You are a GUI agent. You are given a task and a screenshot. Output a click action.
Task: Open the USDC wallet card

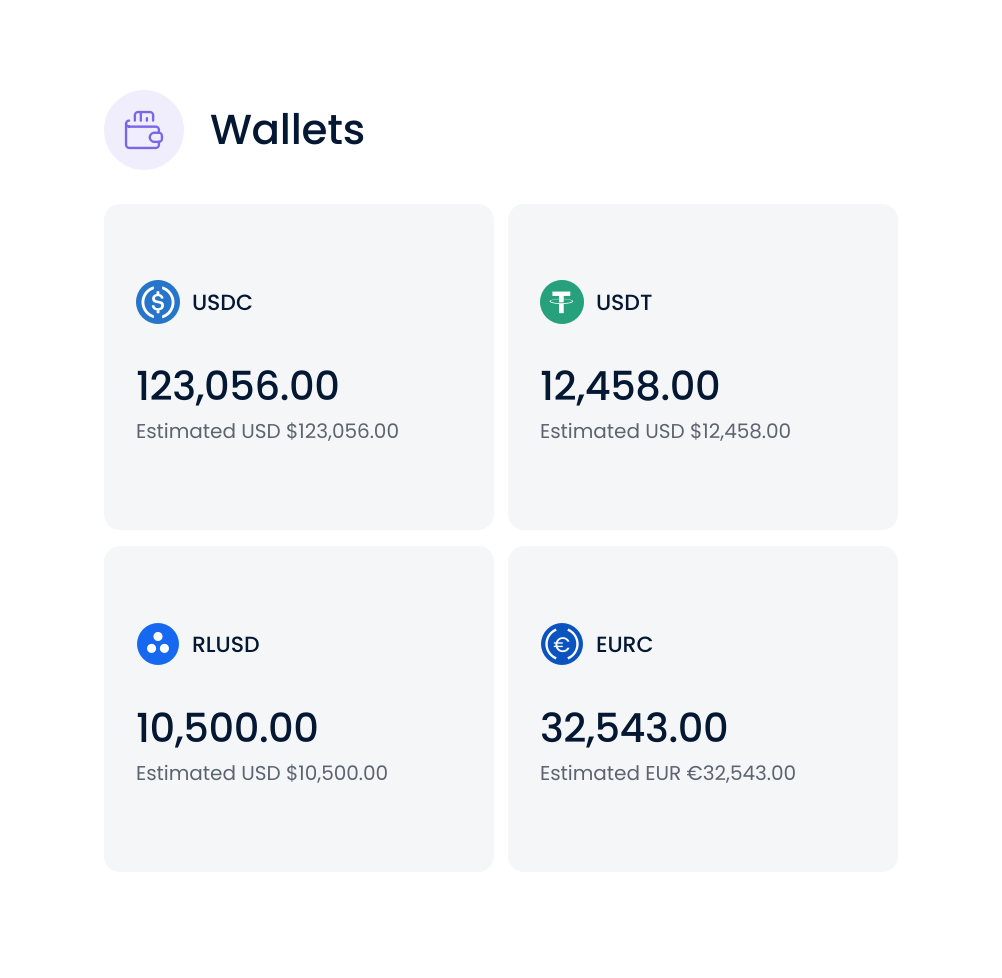[x=299, y=367]
